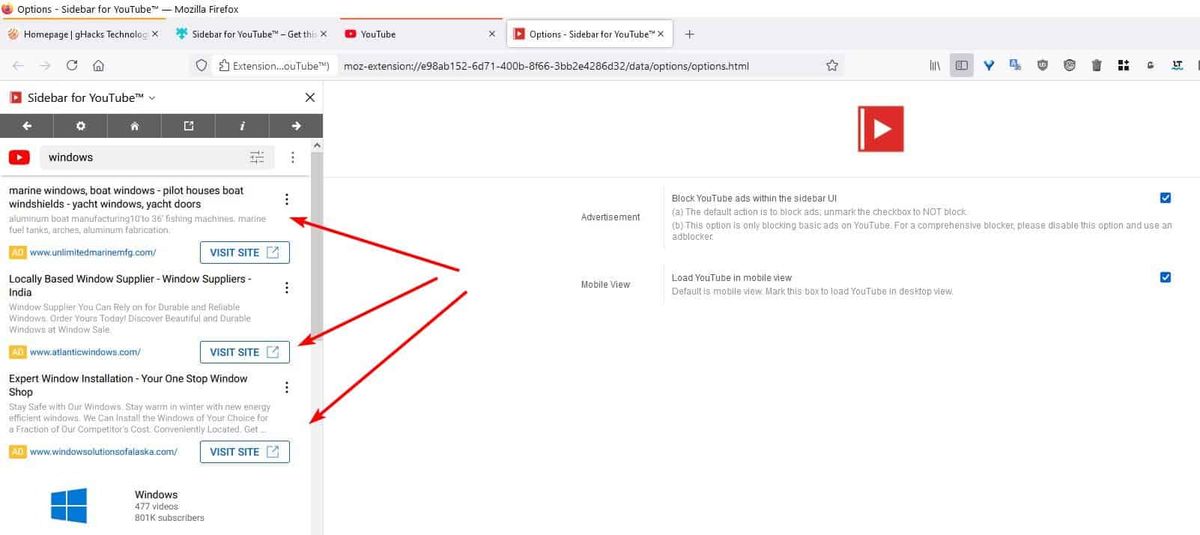Open www.windowsolutionsofalaska.com link

103,452
